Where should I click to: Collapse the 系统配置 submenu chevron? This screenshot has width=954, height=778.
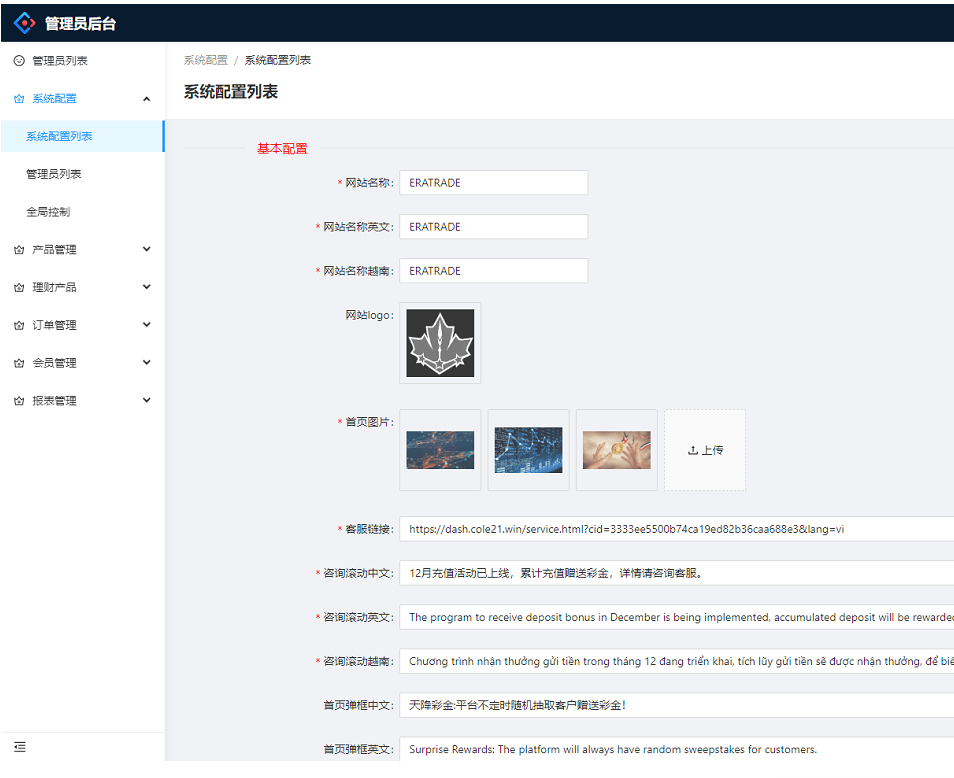[147, 99]
